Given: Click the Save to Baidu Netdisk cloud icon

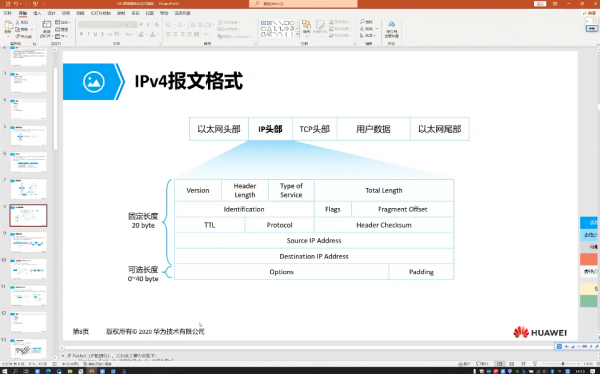Looking at the screenshot, I should [x=391, y=24].
